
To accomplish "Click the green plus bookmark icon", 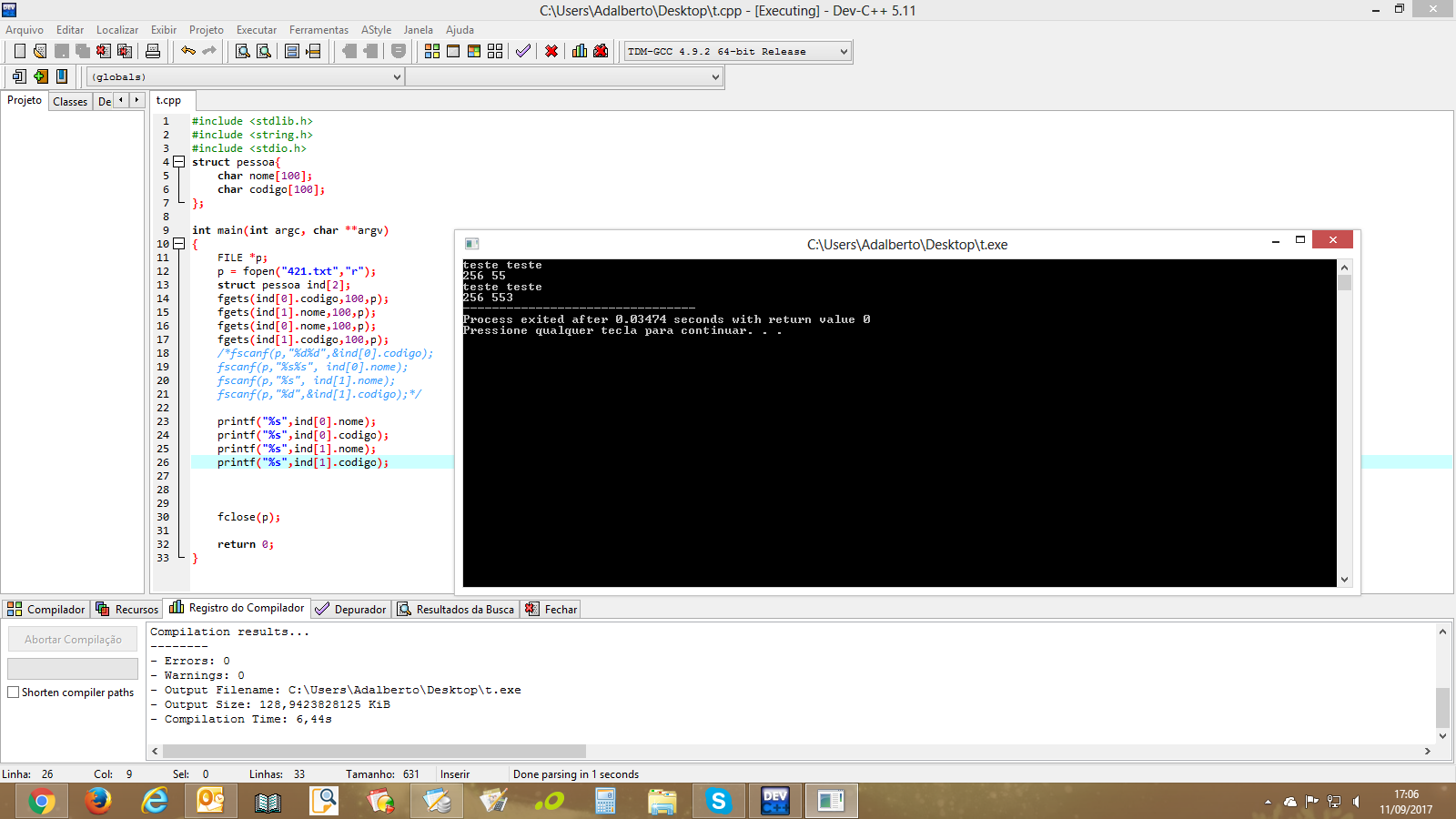I will click(40, 76).
